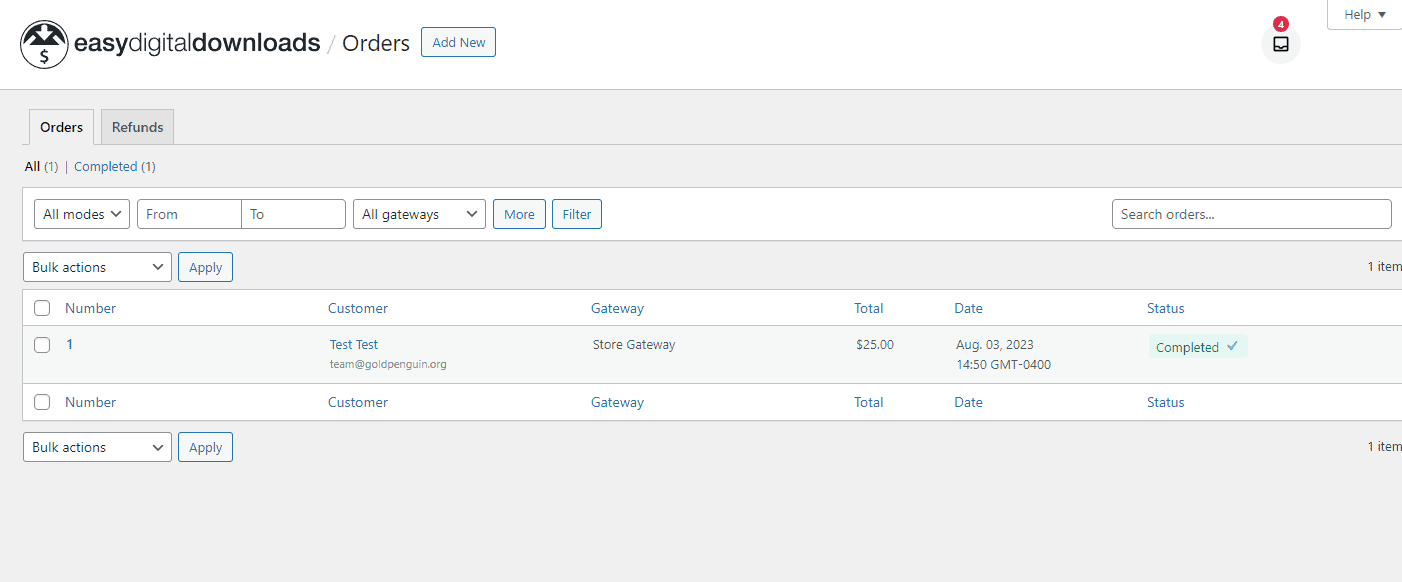The width and height of the screenshot is (1402, 582).
Task: Click the checkmark on Completed status badge
Action: click(x=1232, y=347)
